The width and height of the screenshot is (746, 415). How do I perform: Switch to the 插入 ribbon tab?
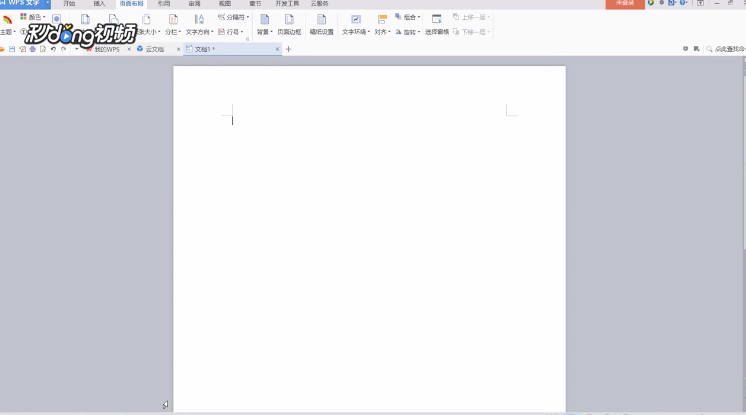99,4
